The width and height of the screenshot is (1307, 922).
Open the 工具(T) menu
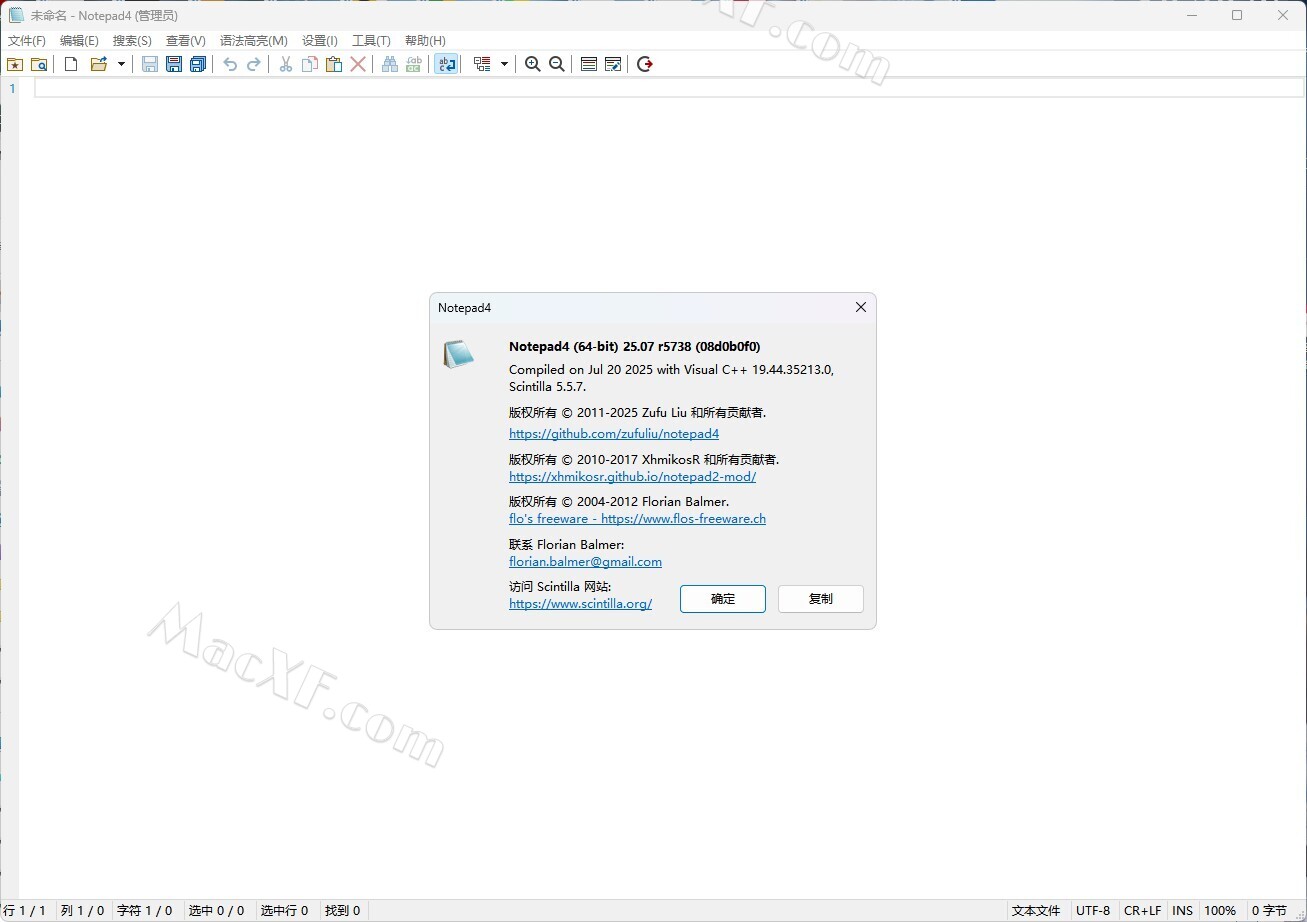[371, 41]
